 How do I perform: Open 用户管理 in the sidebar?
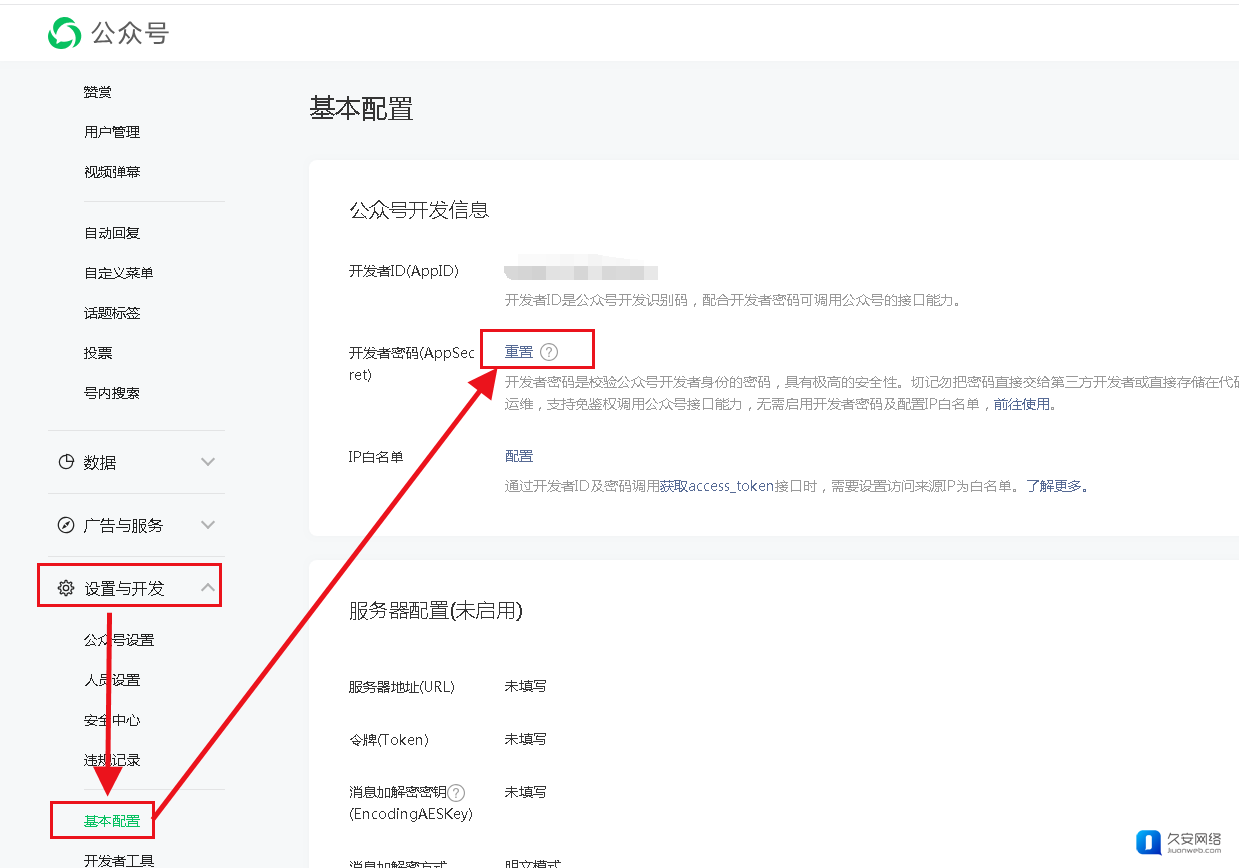pos(112,132)
